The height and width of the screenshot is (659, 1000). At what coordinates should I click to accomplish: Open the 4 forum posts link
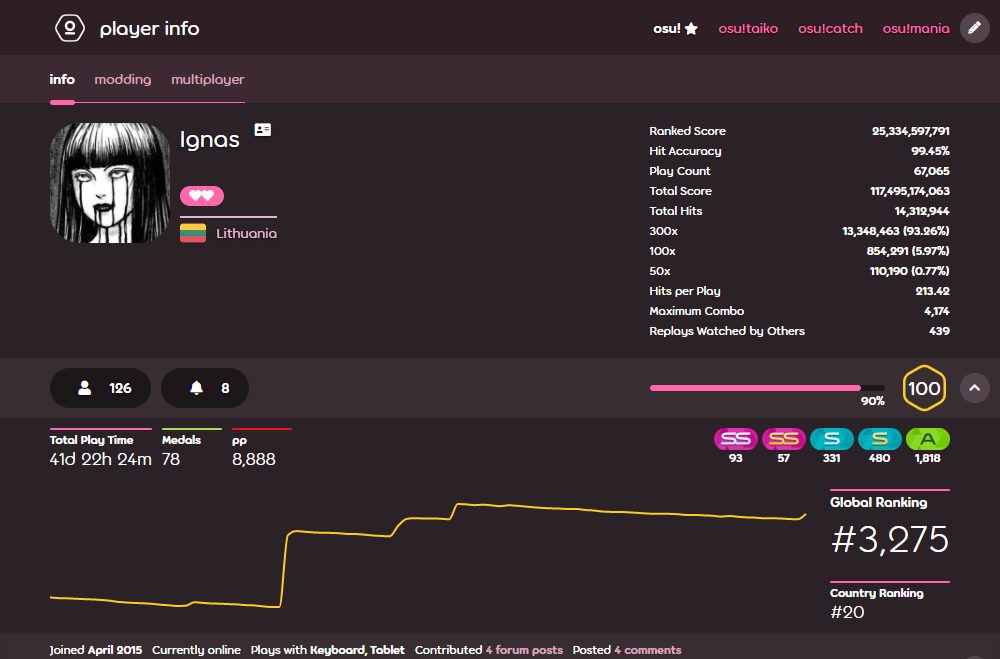tap(524, 650)
